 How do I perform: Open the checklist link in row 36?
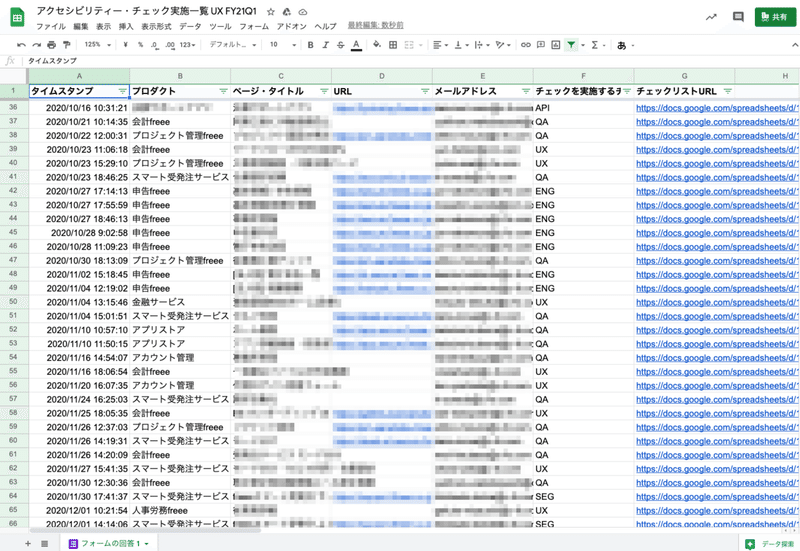(717, 108)
